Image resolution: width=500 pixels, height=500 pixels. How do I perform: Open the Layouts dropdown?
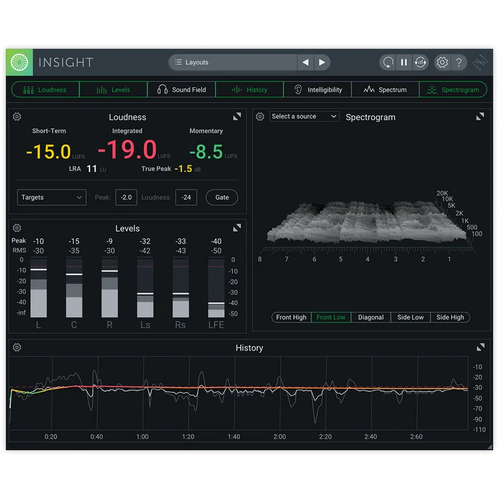pyautogui.click(x=233, y=62)
